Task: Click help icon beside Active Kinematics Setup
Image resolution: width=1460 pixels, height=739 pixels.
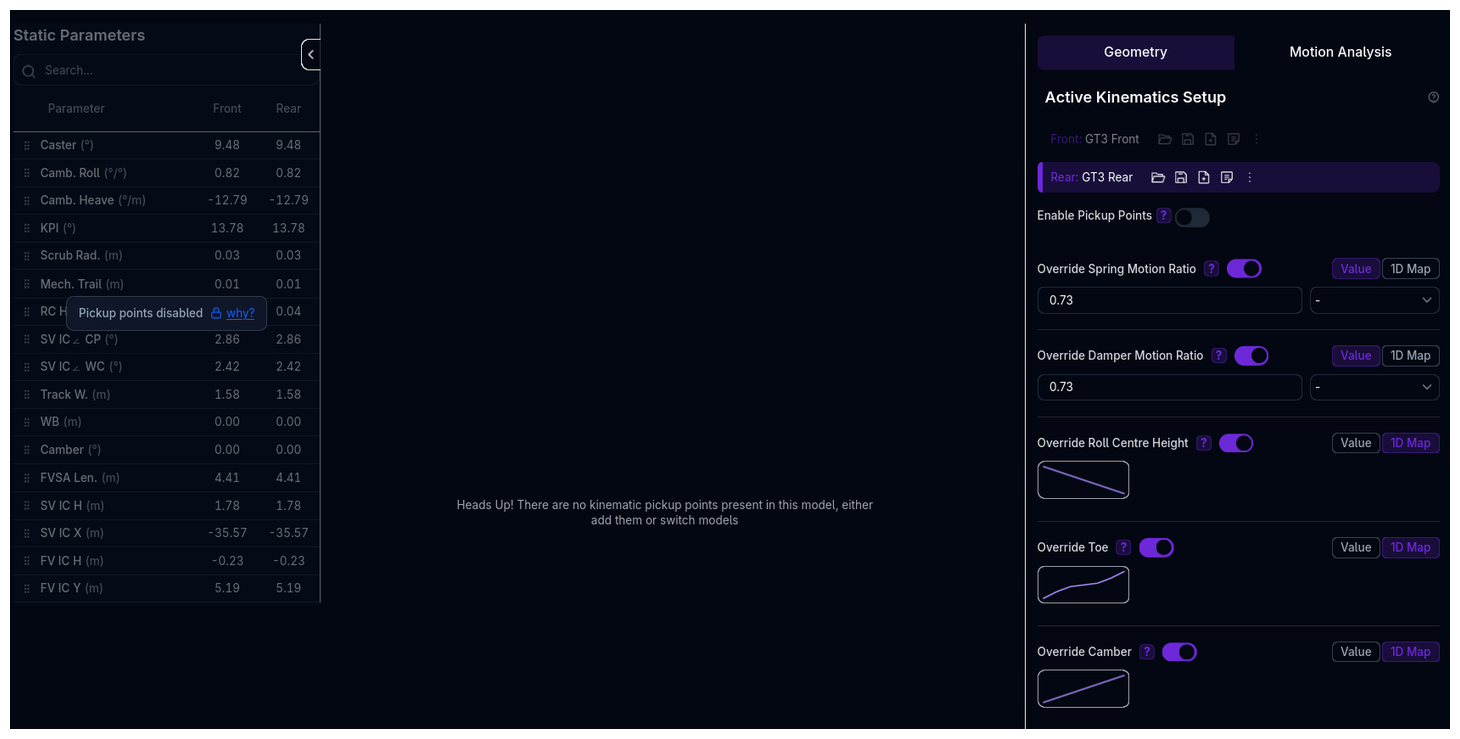Action: pos(1433,98)
